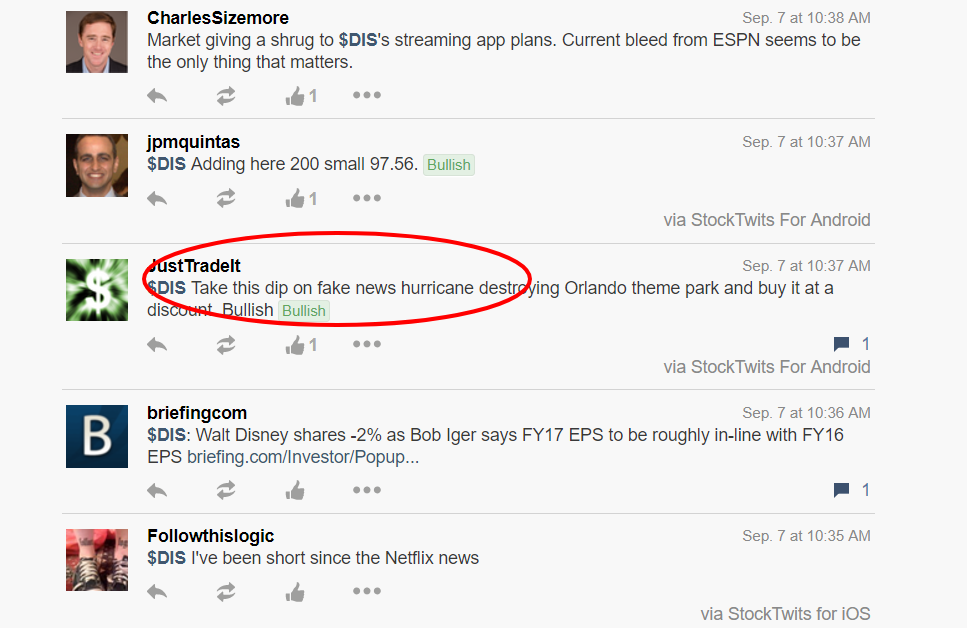Click $DIS ticker in CharlesSizemore's post
Screen dimensions: 967x628
click(x=358, y=40)
